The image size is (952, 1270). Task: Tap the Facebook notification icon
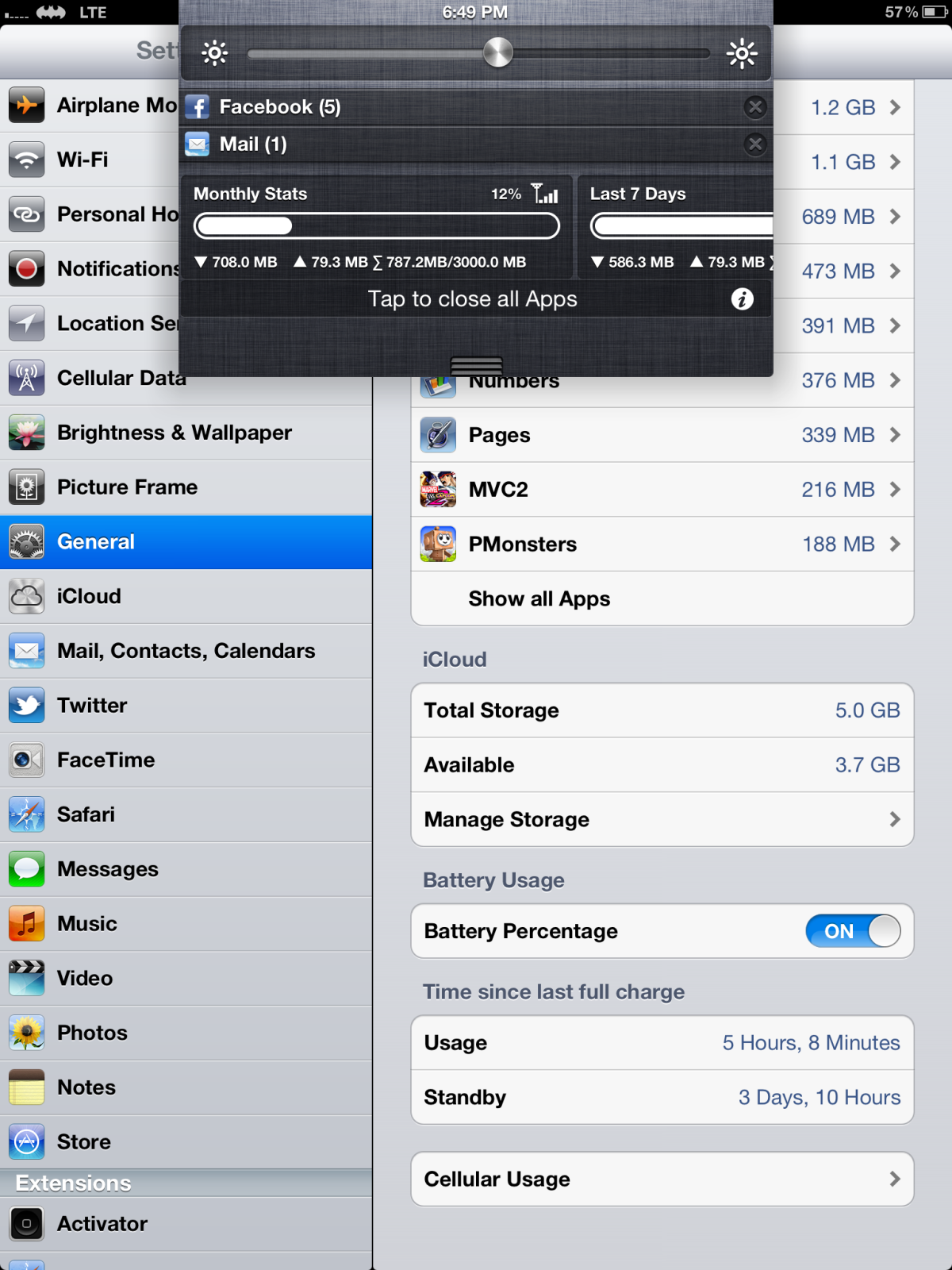click(198, 106)
